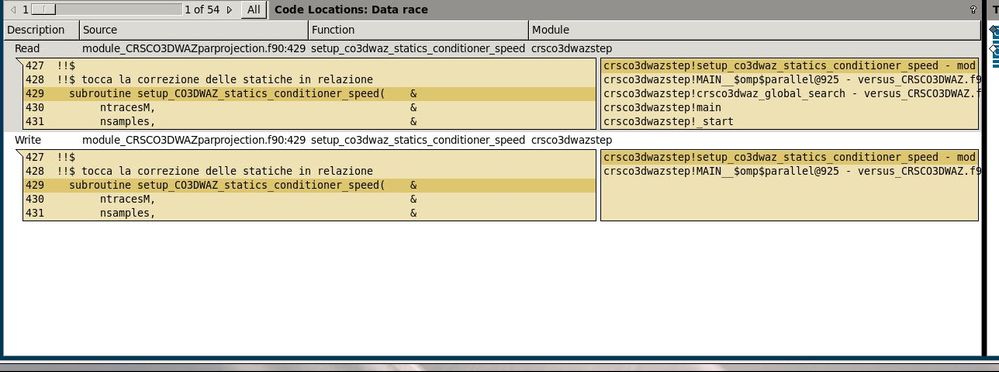
Task: Click the 'Code Locations: Data race' title
Action: tap(351, 10)
